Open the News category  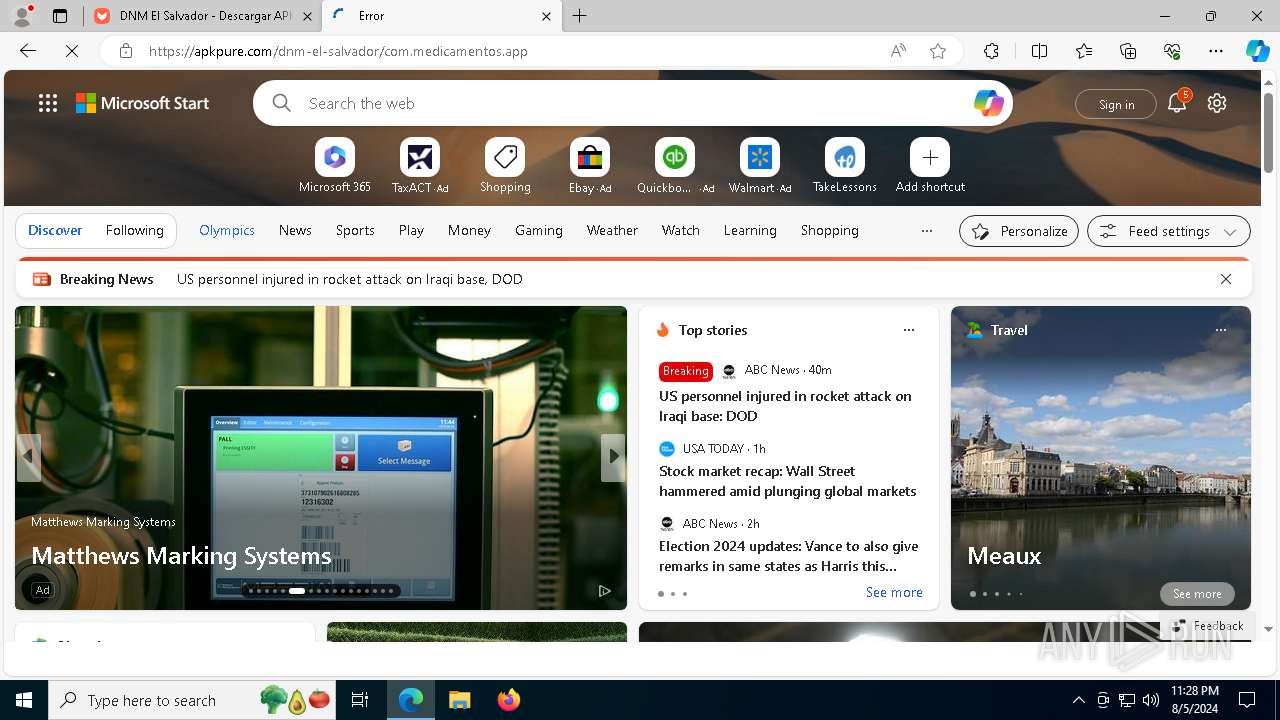295,230
